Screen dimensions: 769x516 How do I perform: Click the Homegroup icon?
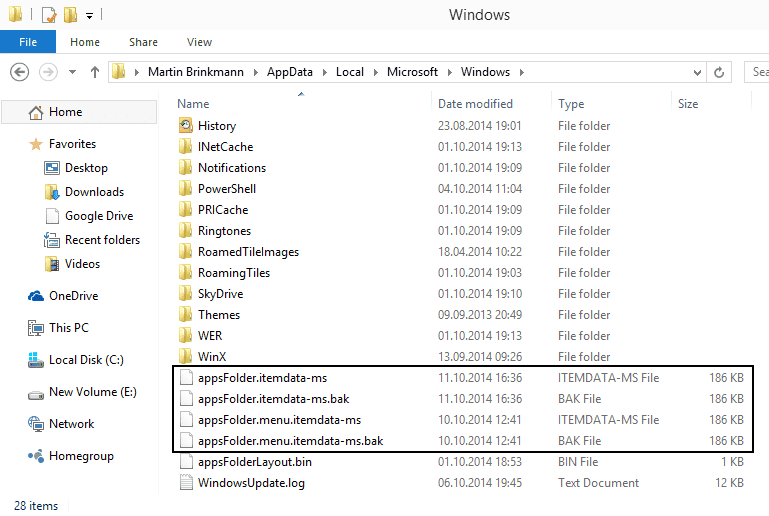pos(36,456)
